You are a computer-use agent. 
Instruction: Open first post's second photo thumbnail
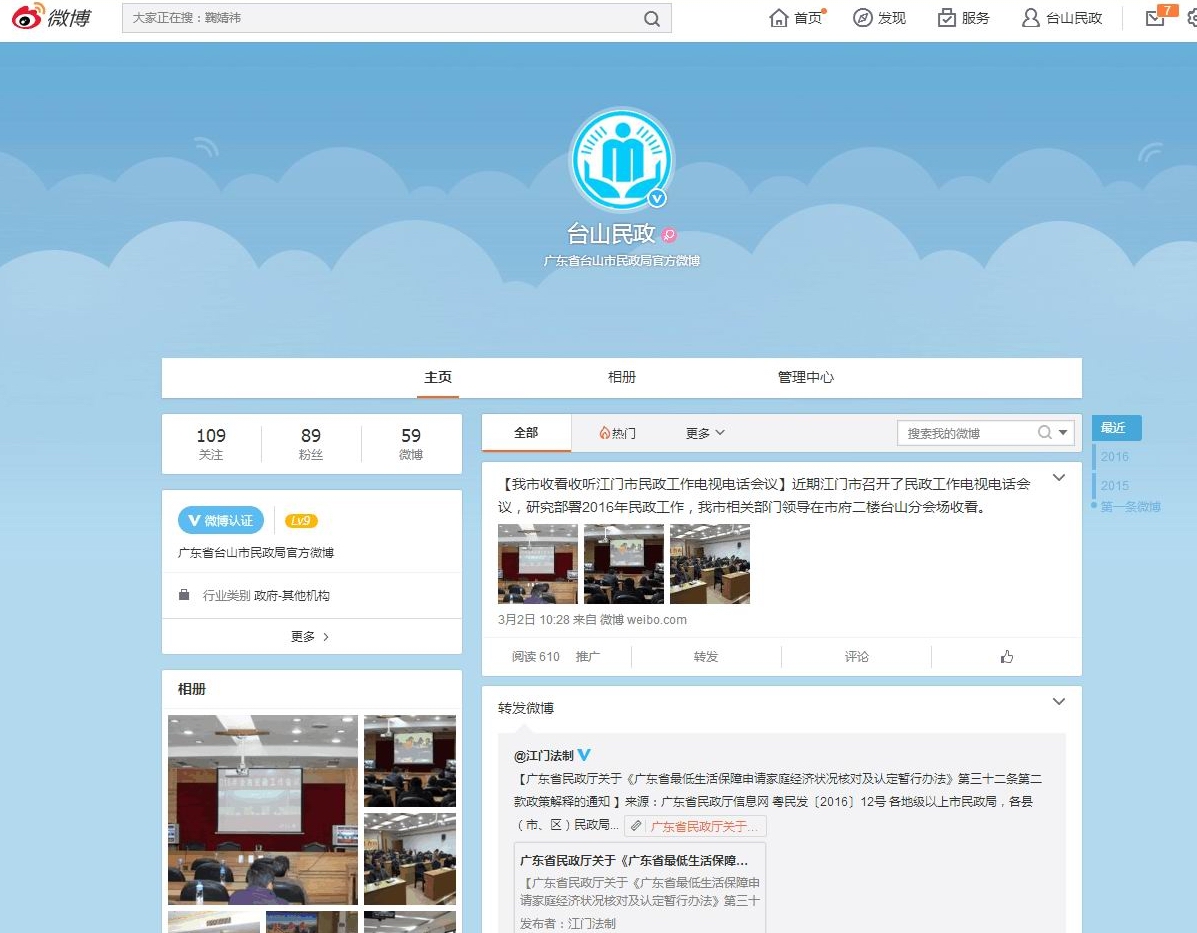click(x=624, y=564)
